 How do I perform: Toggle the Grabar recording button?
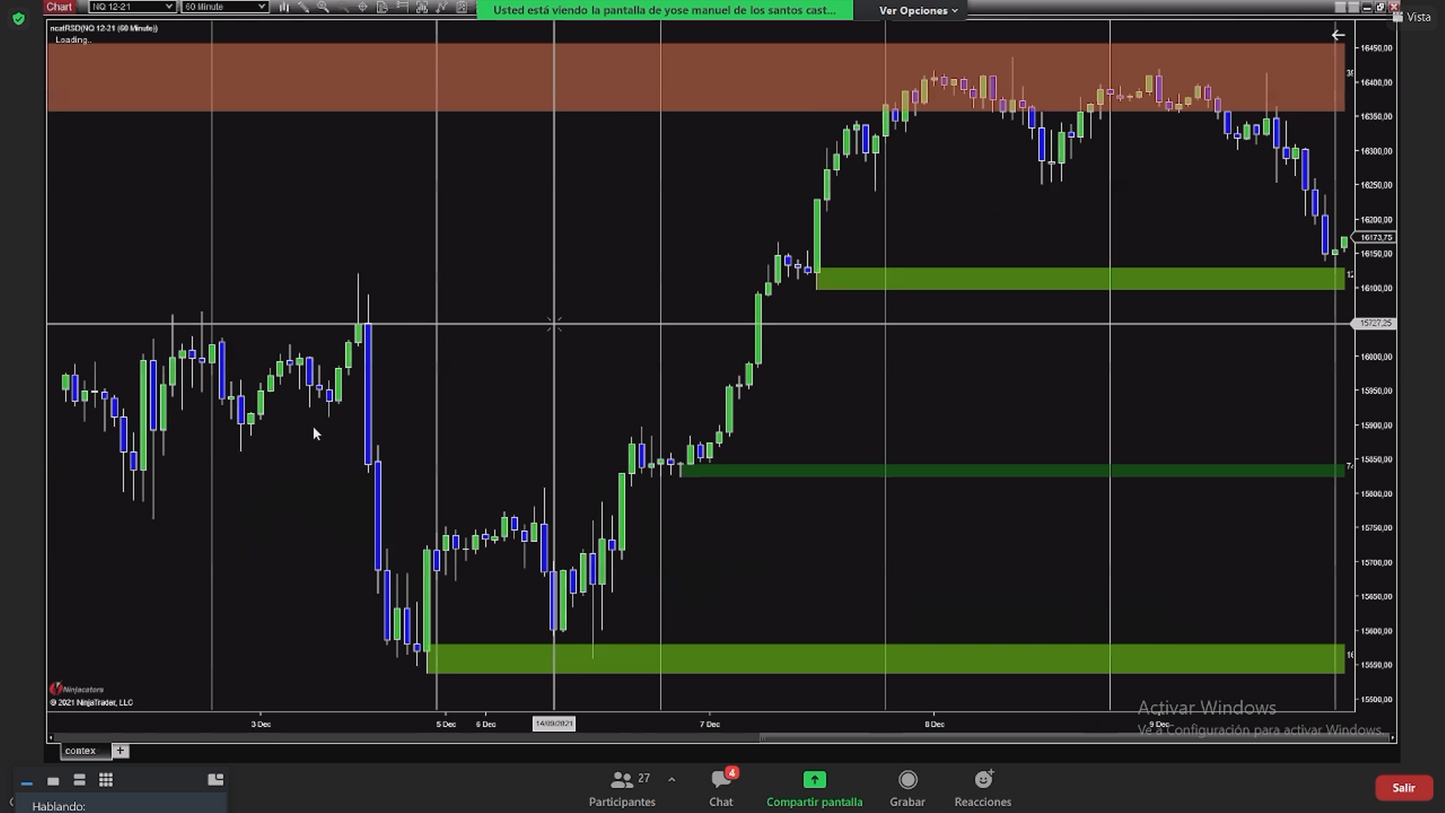[x=907, y=780]
